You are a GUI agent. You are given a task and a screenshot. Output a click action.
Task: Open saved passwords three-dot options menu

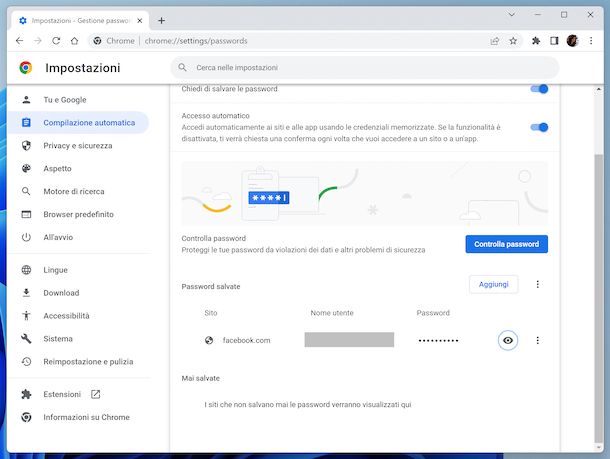538,285
